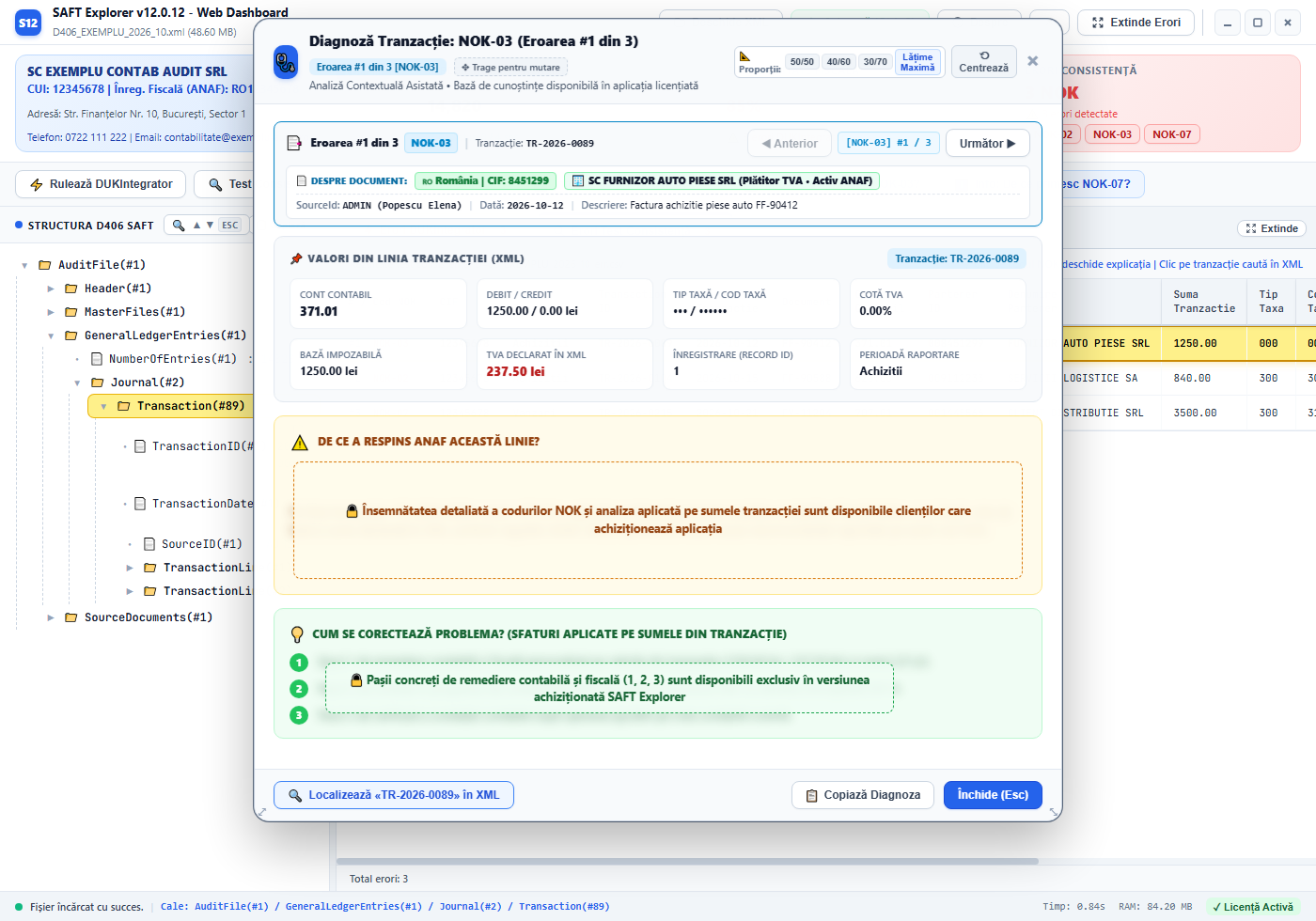Collapse the AuditFile(#1) tree node
The image size is (1316, 921).
point(24,265)
